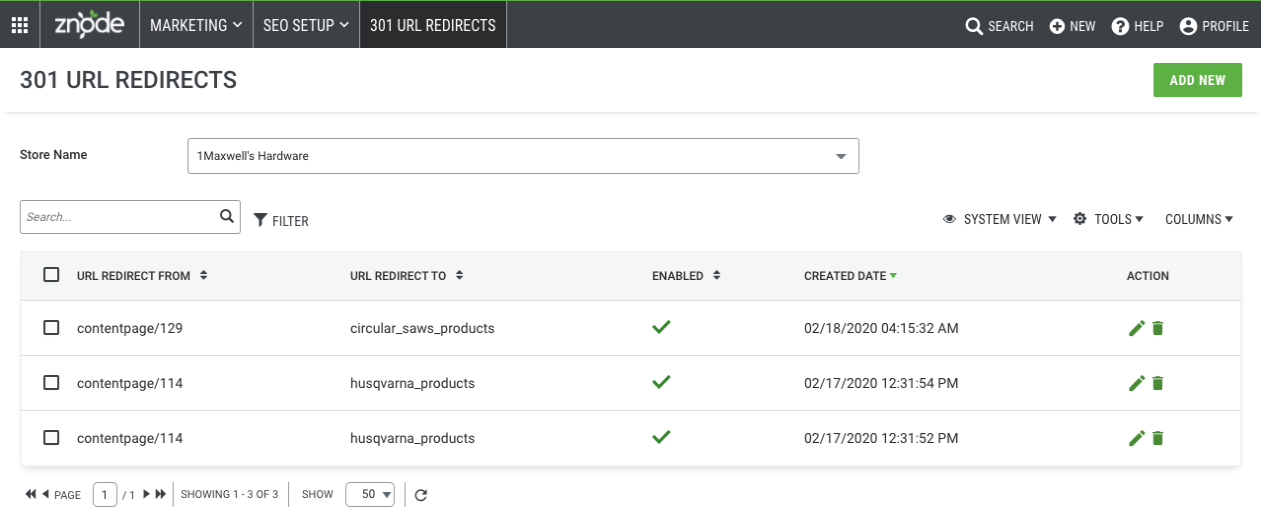Open the apps grid menu icon
1261x522 pixels.
pos(20,25)
